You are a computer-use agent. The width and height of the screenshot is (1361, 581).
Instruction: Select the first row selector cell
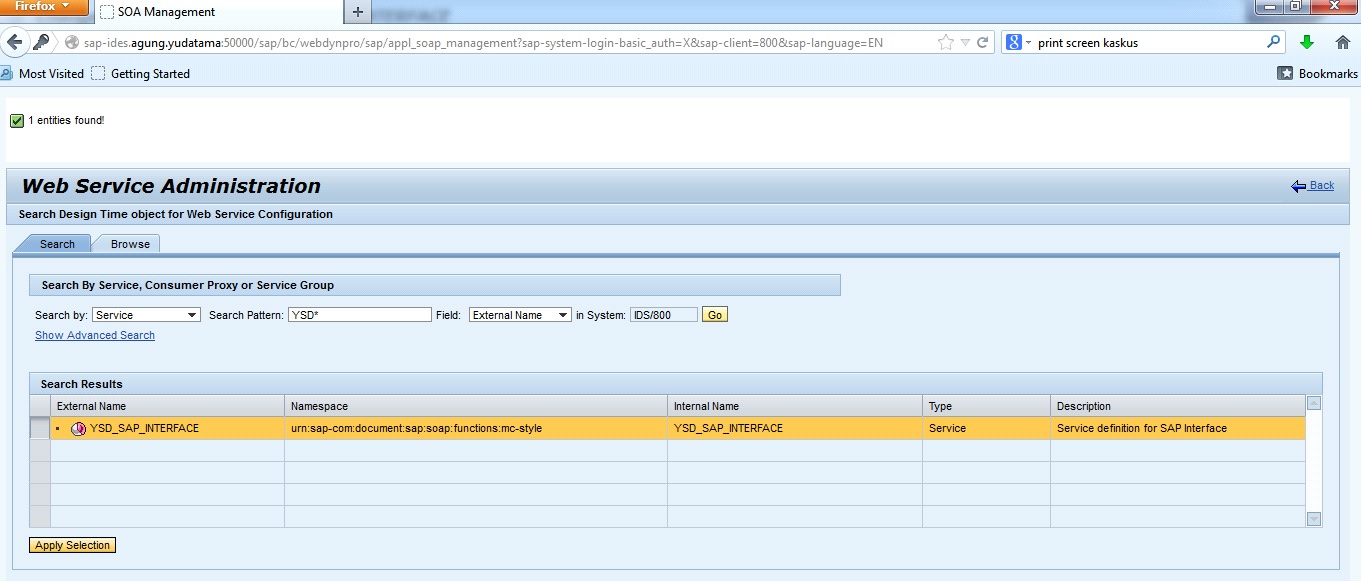click(40, 428)
